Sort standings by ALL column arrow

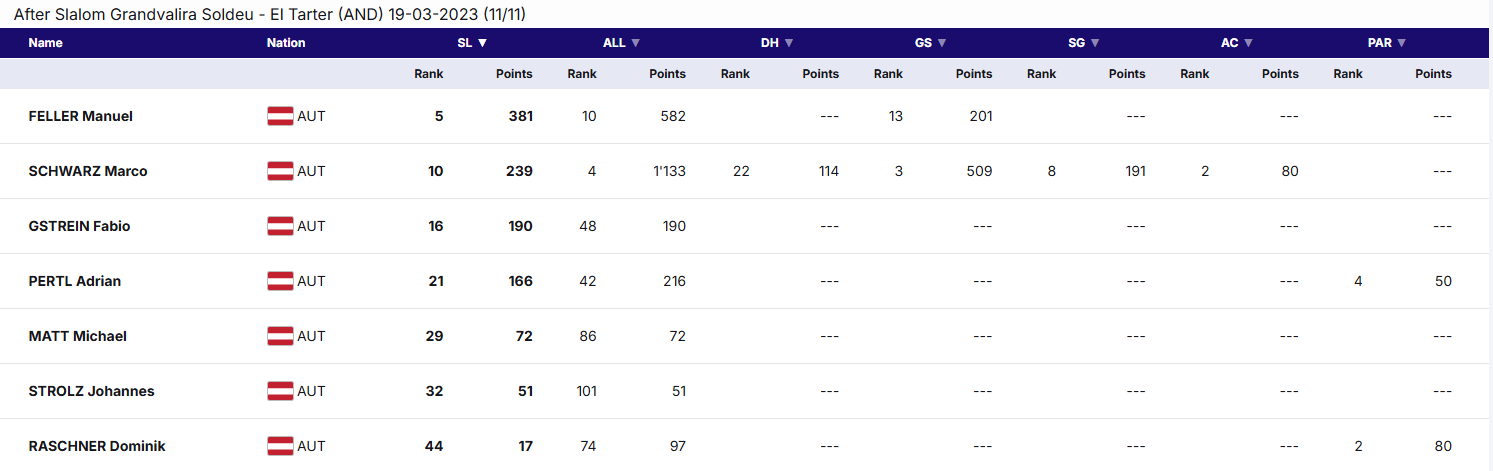click(635, 43)
